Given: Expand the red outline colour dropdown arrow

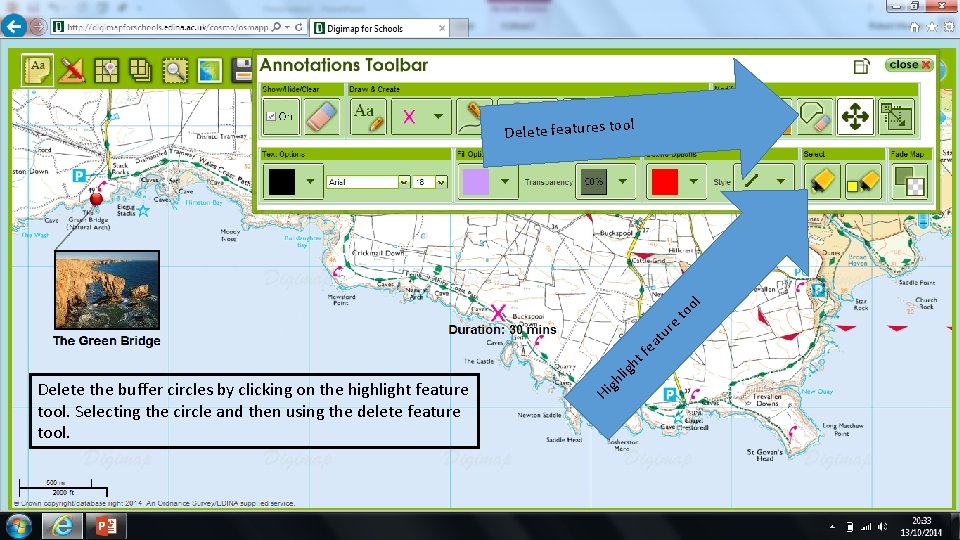Looking at the screenshot, I should pyautogui.click(x=694, y=181).
